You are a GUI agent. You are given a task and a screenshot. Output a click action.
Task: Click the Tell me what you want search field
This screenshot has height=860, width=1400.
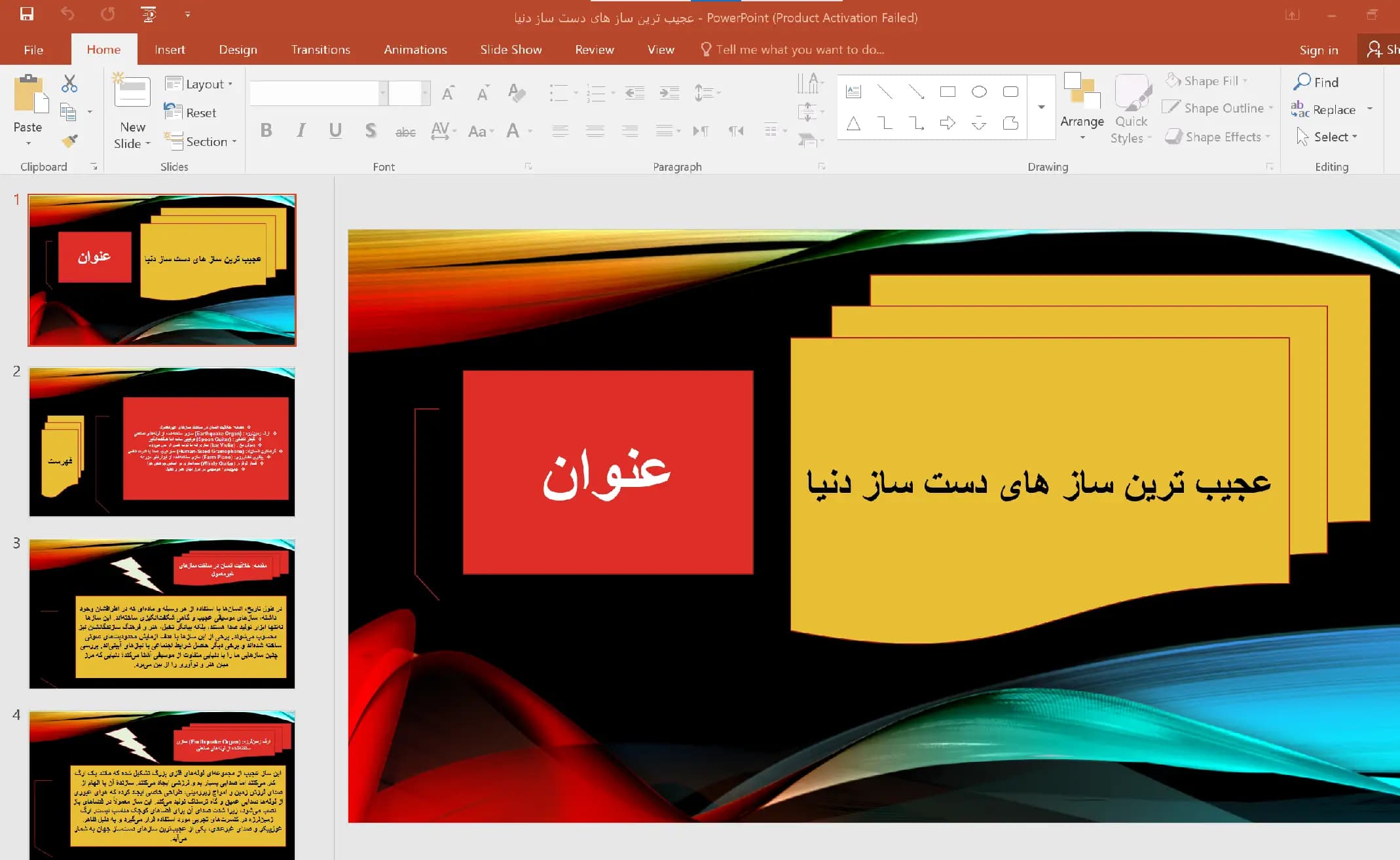click(x=792, y=50)
